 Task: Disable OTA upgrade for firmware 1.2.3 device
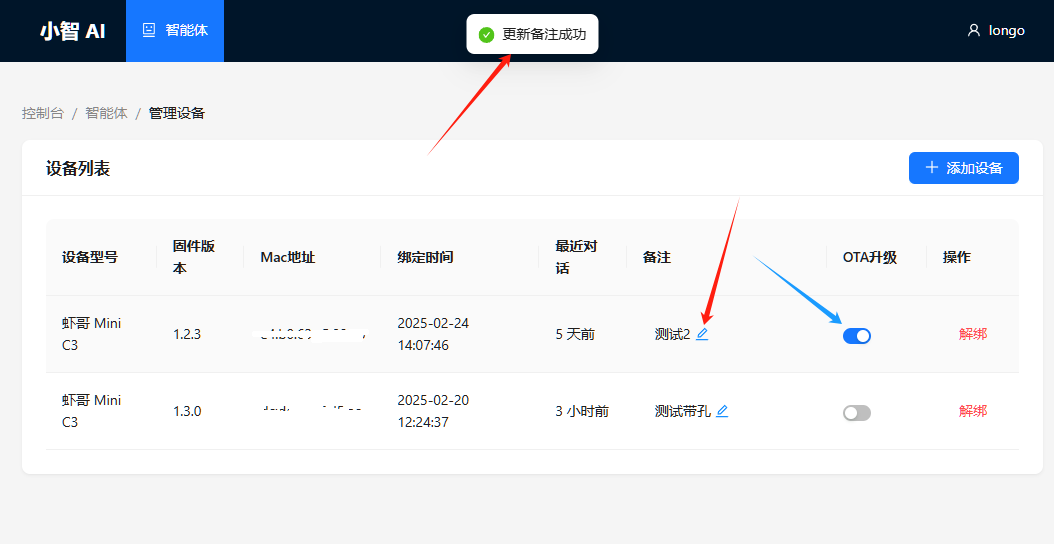point(857,336)
